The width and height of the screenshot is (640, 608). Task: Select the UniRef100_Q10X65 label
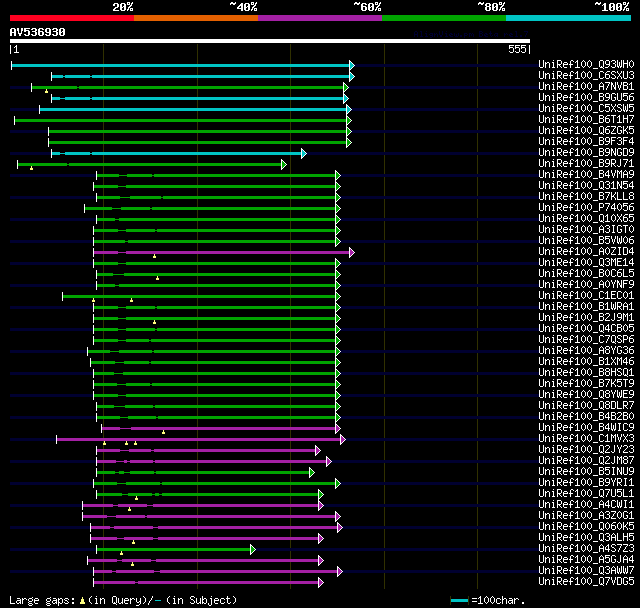[586, 218]
